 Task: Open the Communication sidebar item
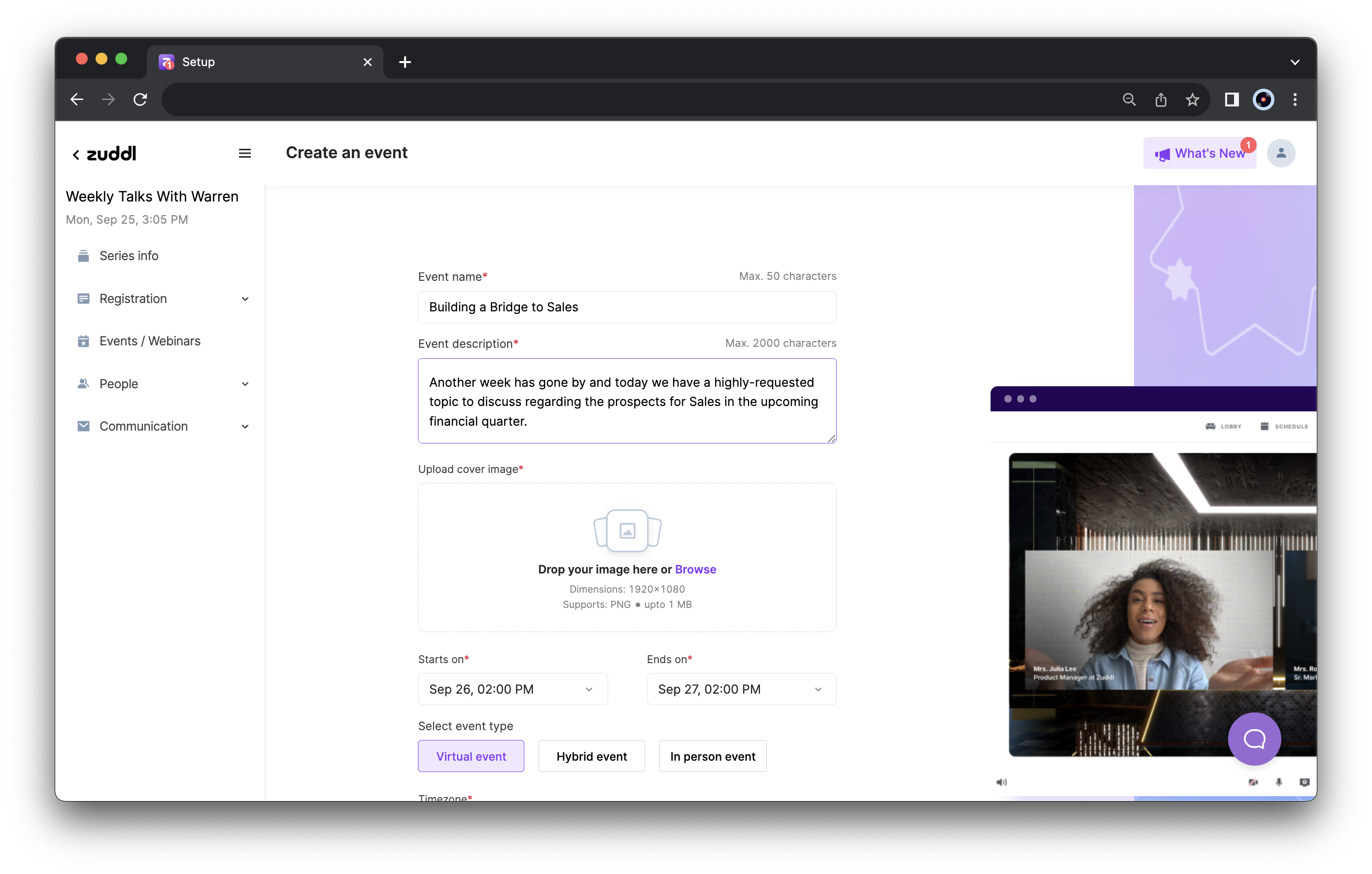point(143,426)
